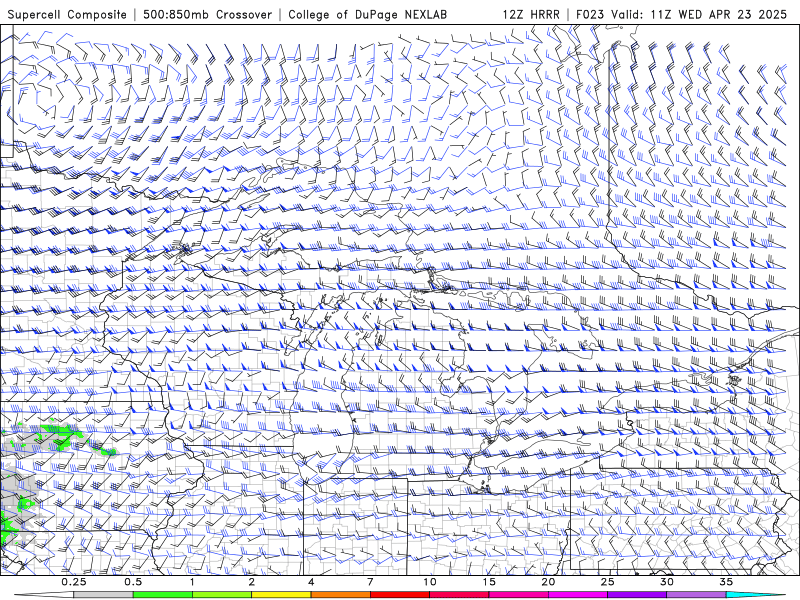800x600 pixels.
Task: Click the 'Supercell Composite' title text
Action: point(67,14)
